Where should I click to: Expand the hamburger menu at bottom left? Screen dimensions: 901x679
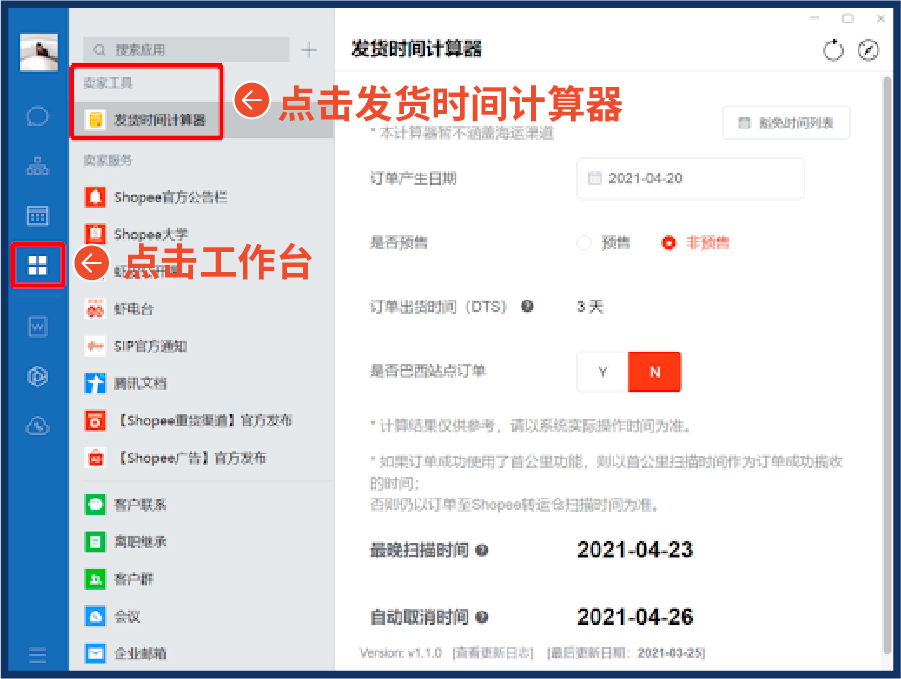[37, 655]
